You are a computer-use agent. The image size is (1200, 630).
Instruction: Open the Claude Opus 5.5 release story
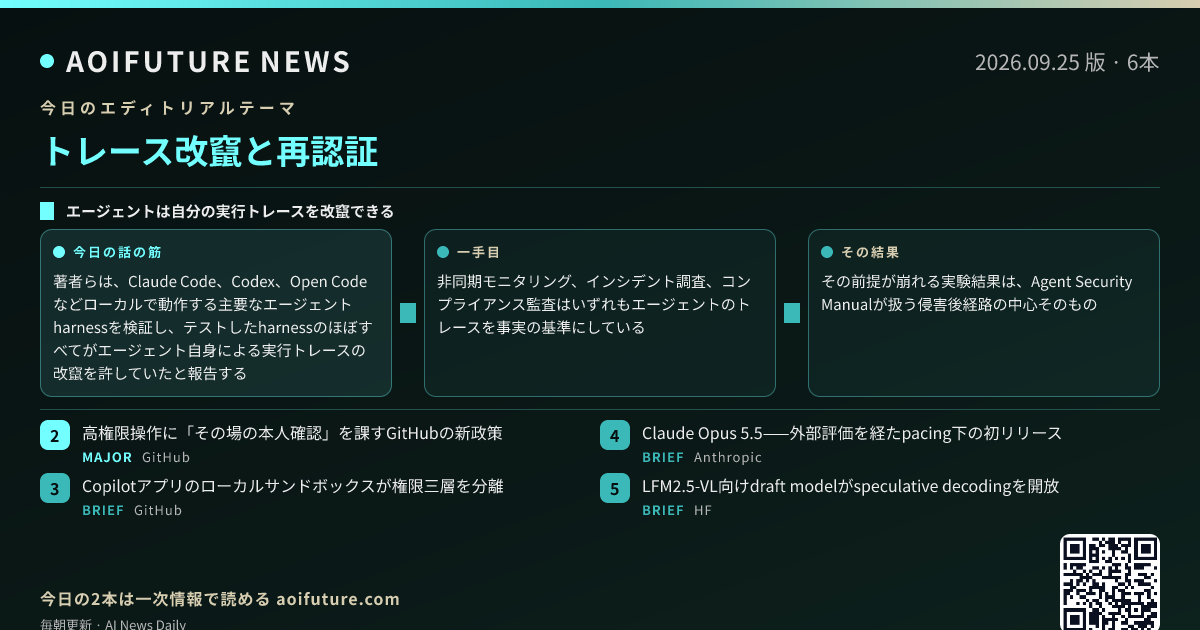tap(852, 433)
